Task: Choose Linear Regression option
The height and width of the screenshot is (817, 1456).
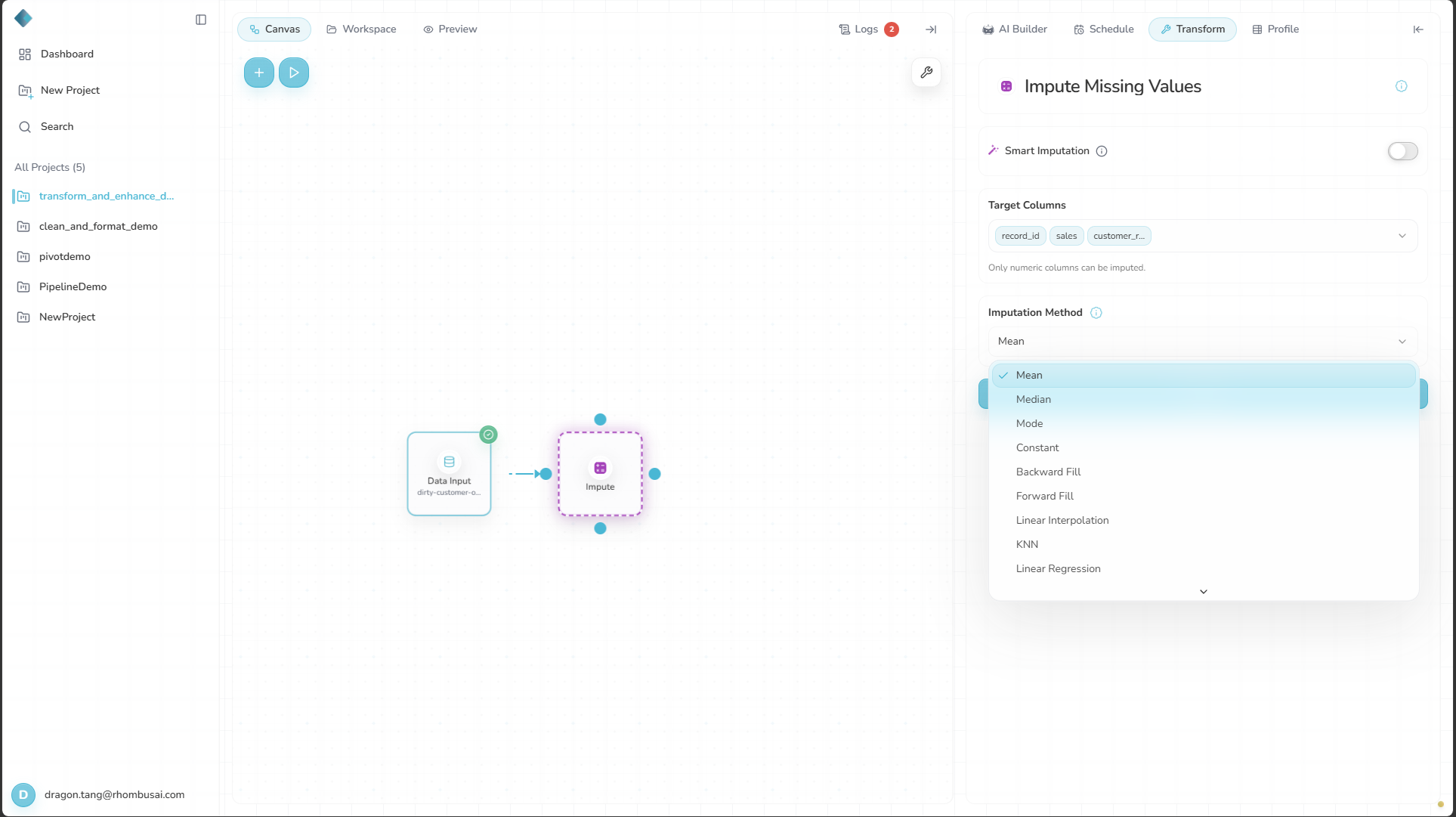Action: [1204, 568]
